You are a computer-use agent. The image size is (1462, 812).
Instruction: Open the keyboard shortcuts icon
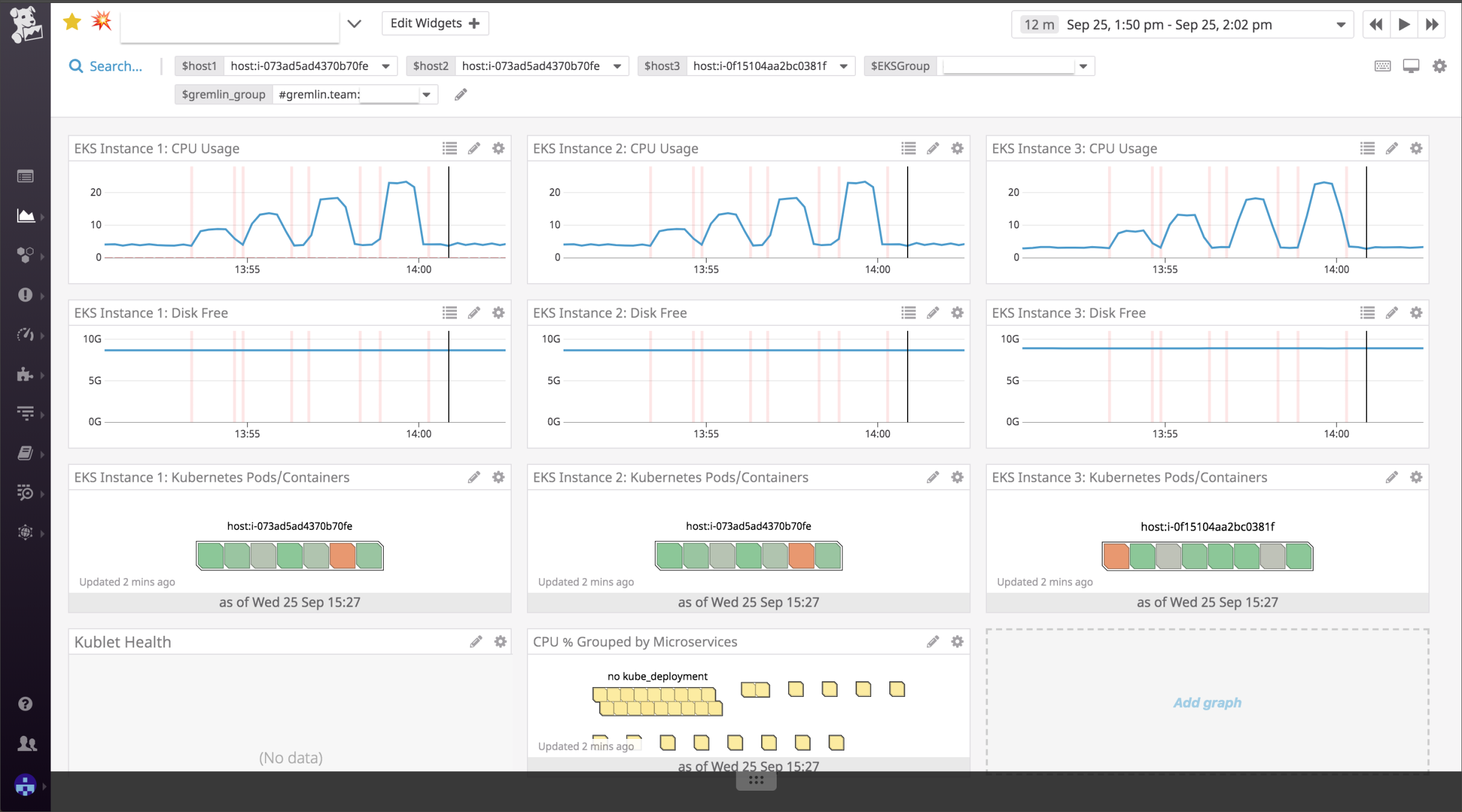click(1382, 66)
